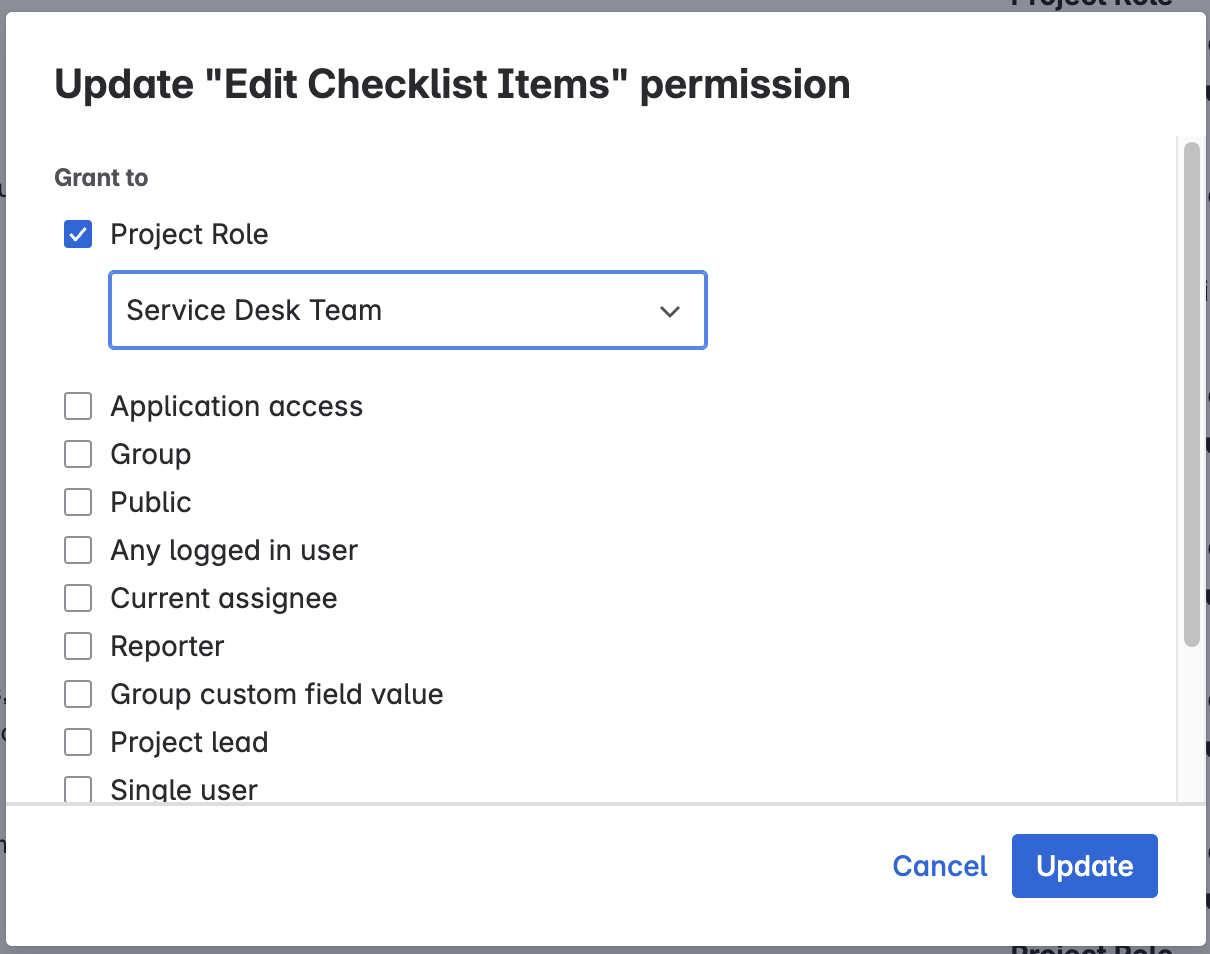Click the dialog's vertical scrollbar thumb
This screenshot has height=954, width=1210.
(x=1191, y=395)
